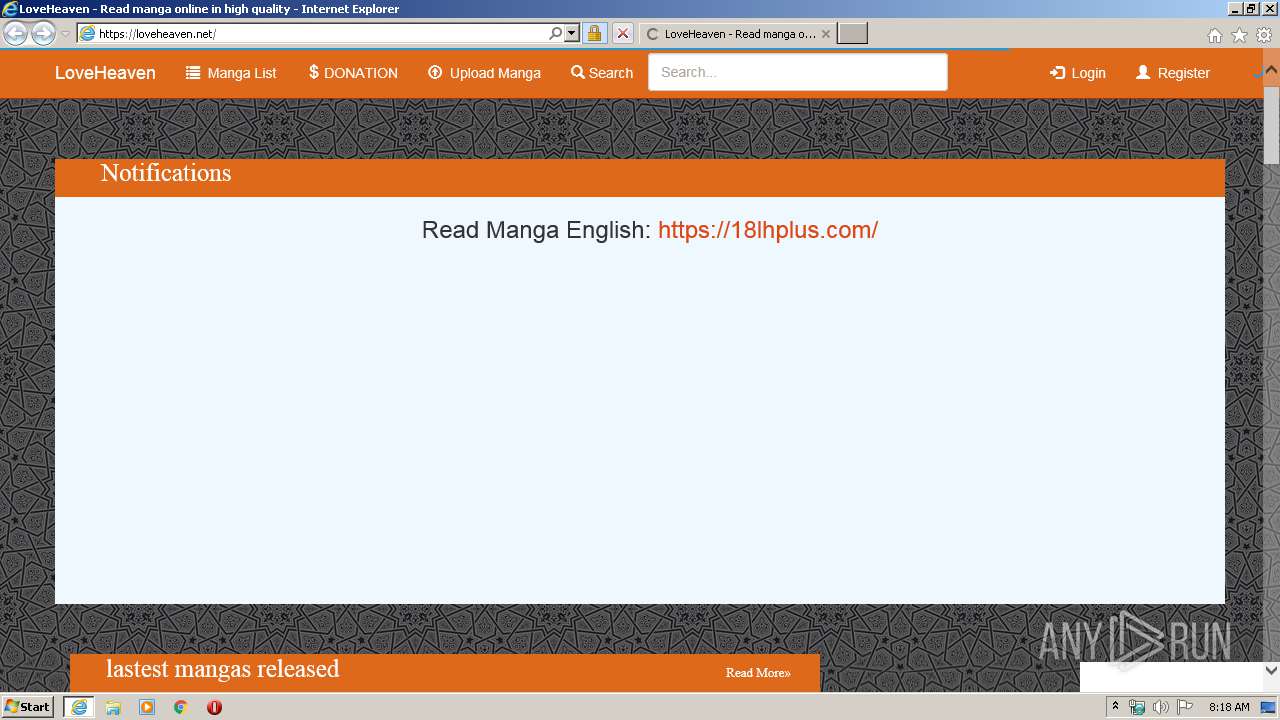Click the browser Back arrow button
Image resolution: width=1280 pixels, height=720 pixels.
click(15, 33)
